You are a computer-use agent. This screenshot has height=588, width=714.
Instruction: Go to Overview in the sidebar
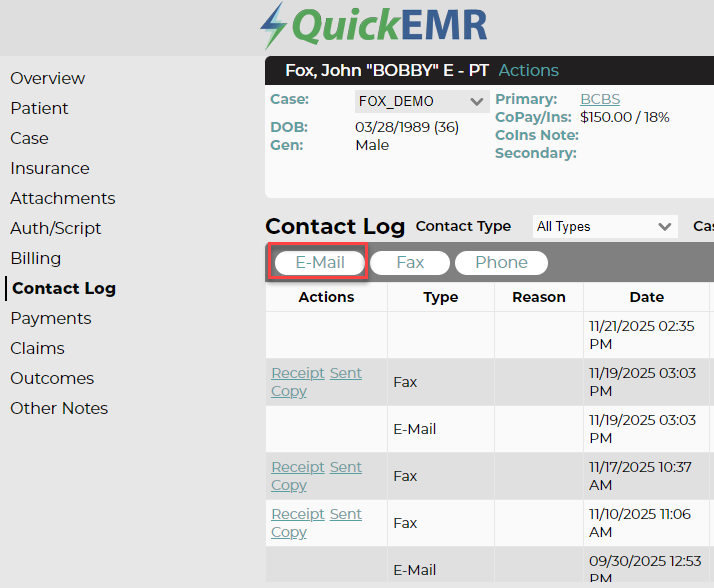coord(47,78)
